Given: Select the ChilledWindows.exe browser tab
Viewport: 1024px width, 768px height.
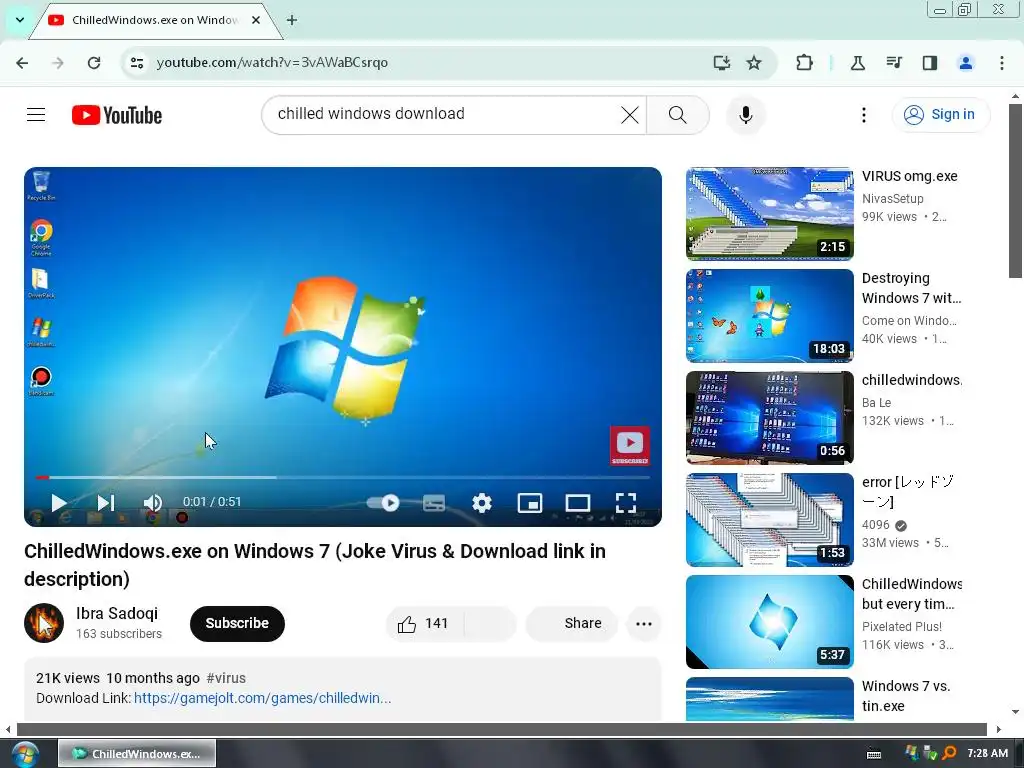Looking at the screenshot, I should coord(154,20).
